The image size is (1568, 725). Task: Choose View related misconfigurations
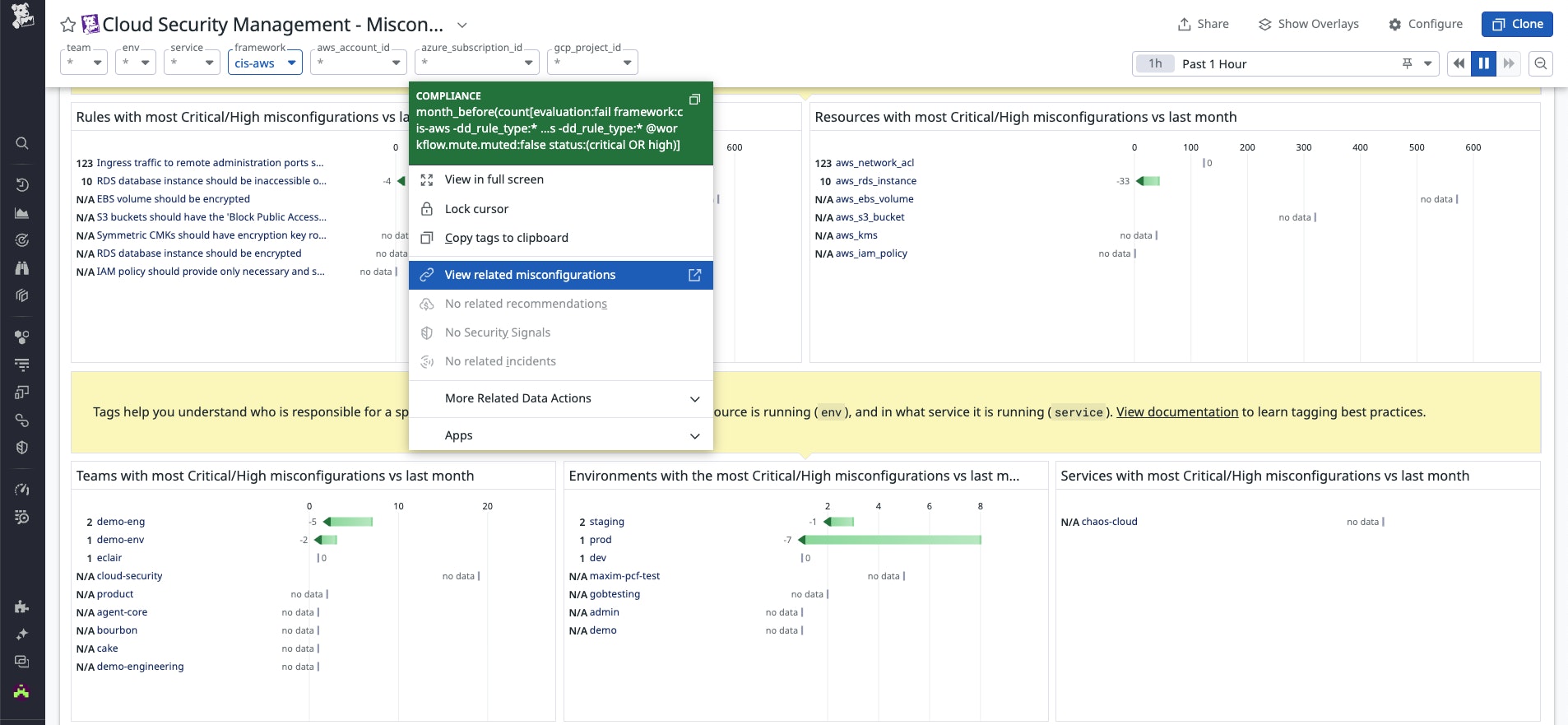[x=530, y=275]
